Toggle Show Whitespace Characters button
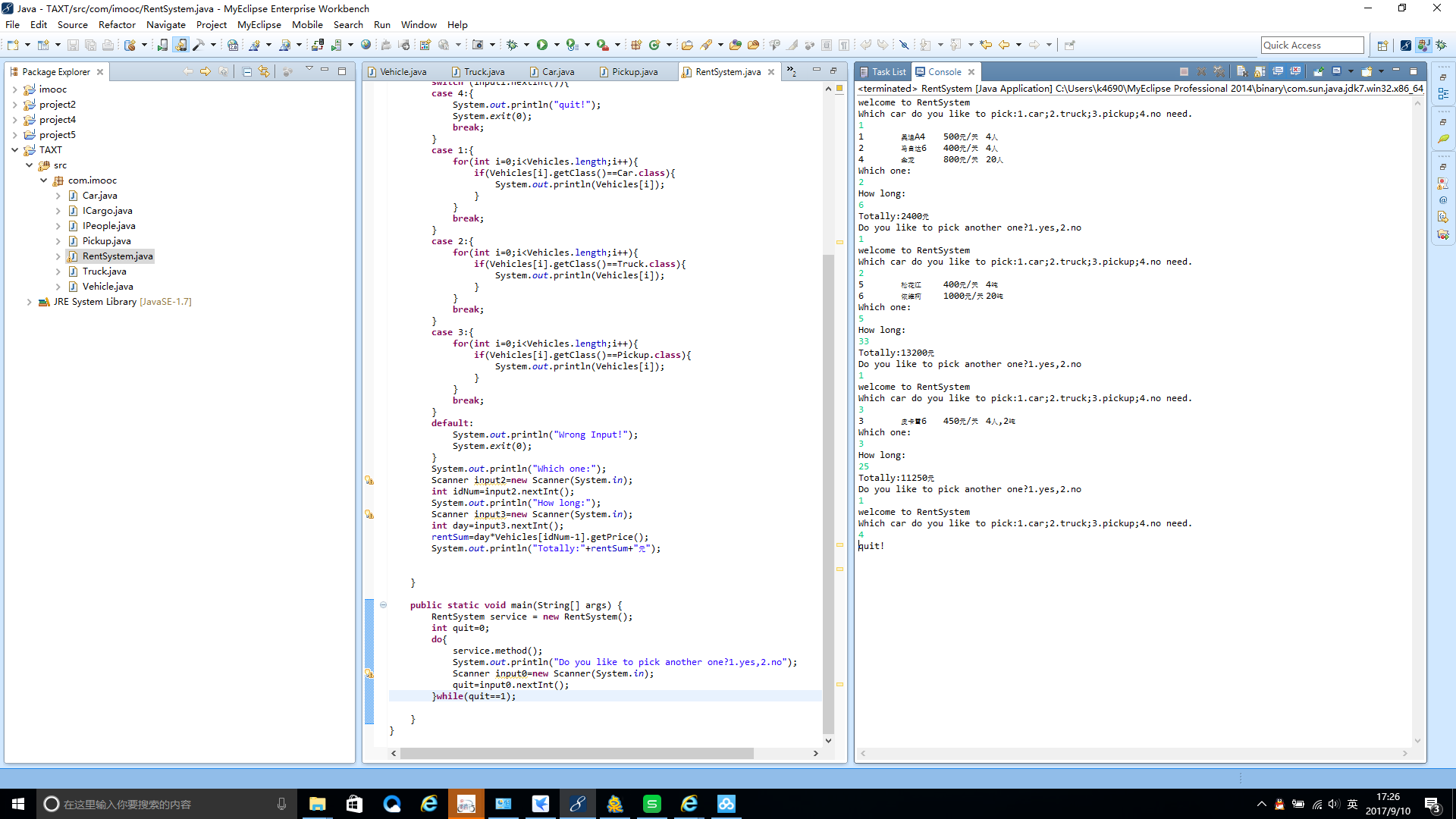 (844, 45)
